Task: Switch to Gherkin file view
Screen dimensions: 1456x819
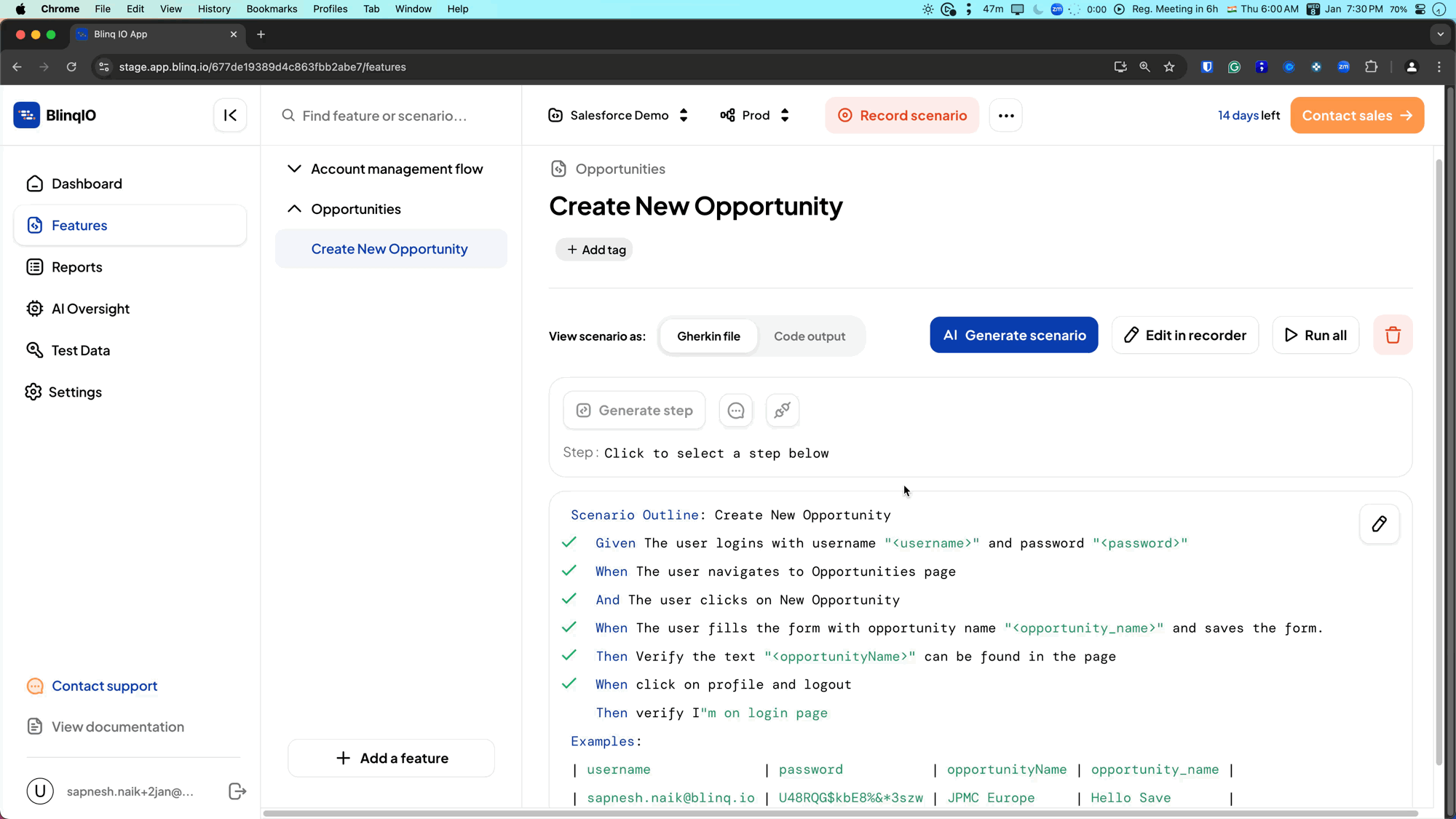Action: pos(708,336)
